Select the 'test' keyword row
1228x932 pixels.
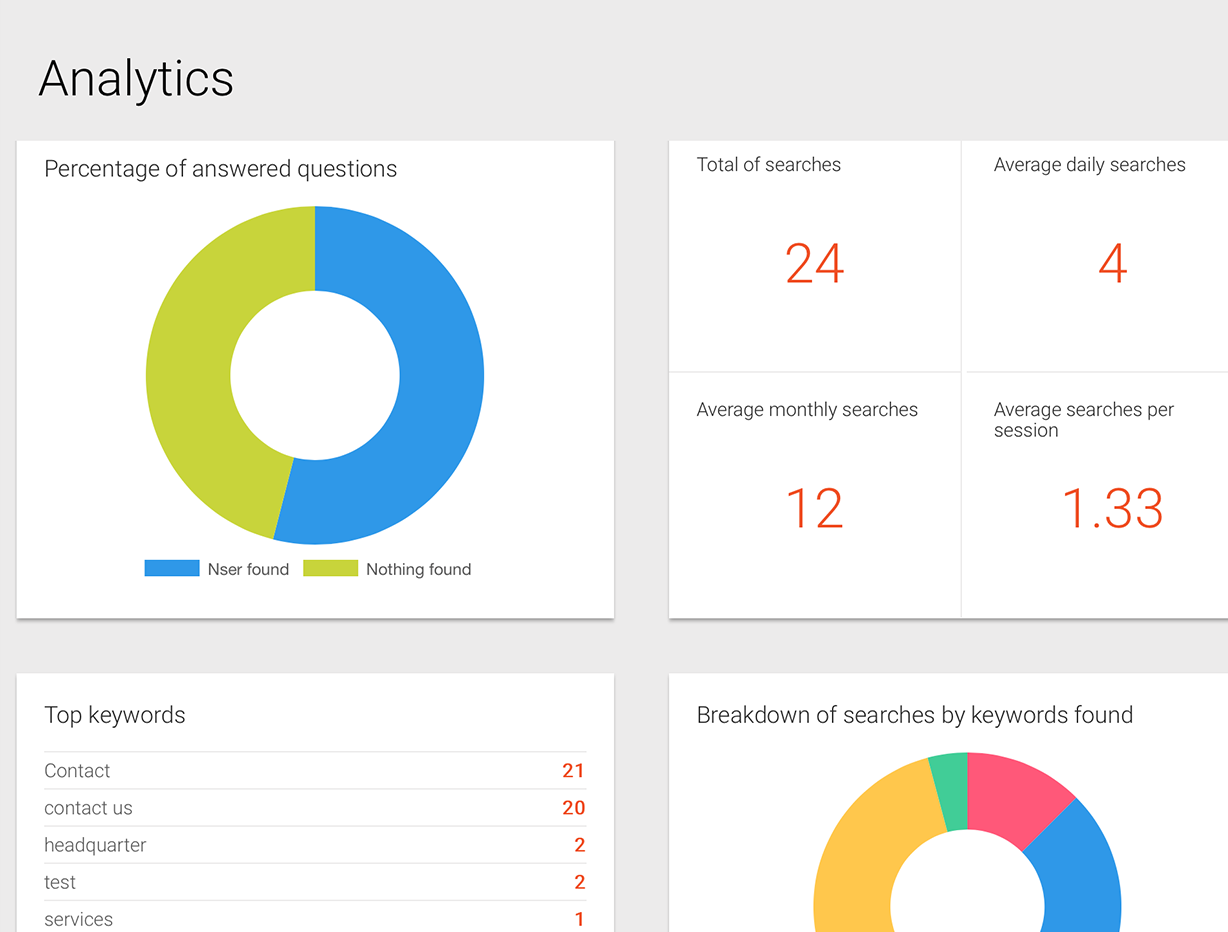[315, 882]
